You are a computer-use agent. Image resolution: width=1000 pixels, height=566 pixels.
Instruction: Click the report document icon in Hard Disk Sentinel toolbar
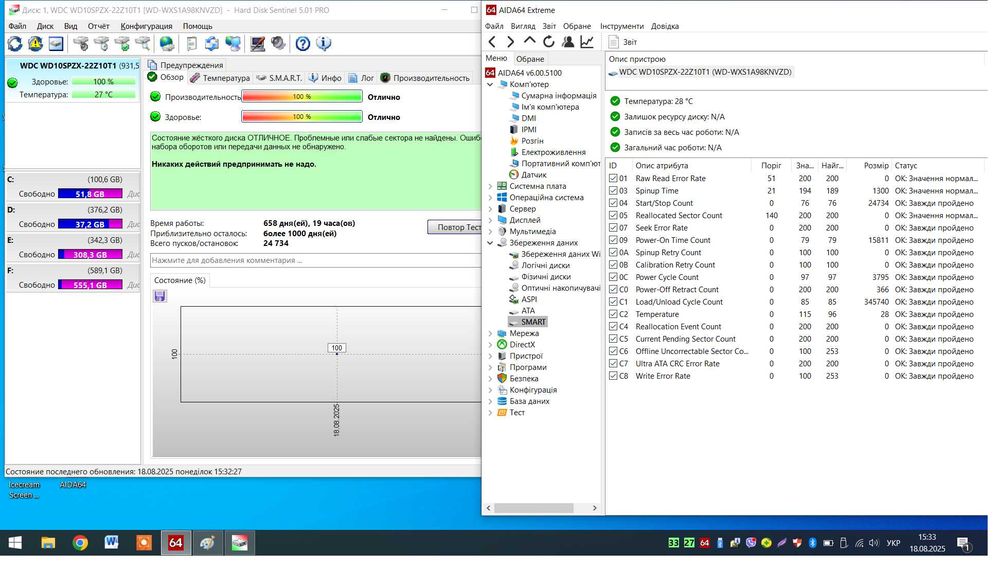191,43
